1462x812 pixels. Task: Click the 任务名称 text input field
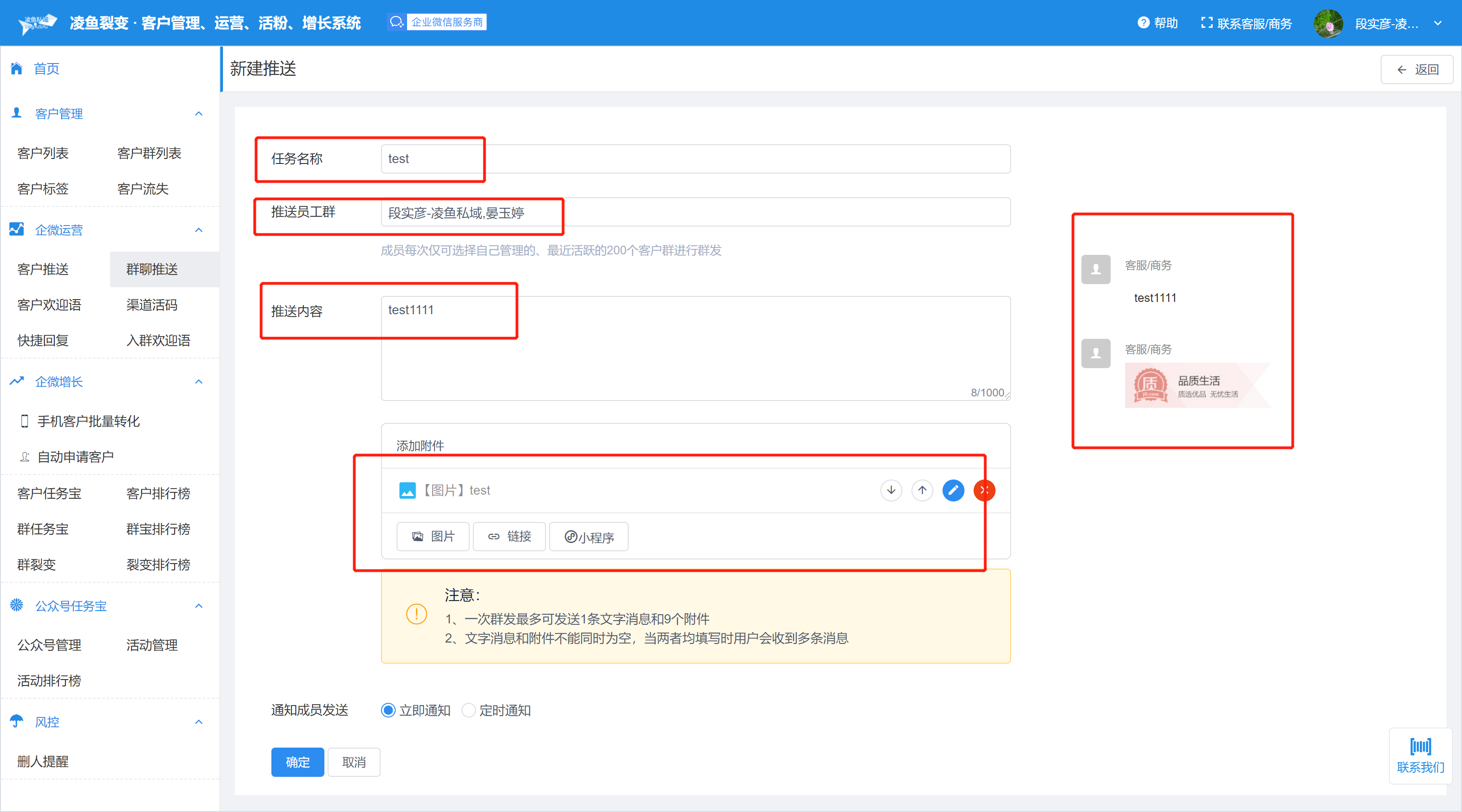click(x=695, y=159)
